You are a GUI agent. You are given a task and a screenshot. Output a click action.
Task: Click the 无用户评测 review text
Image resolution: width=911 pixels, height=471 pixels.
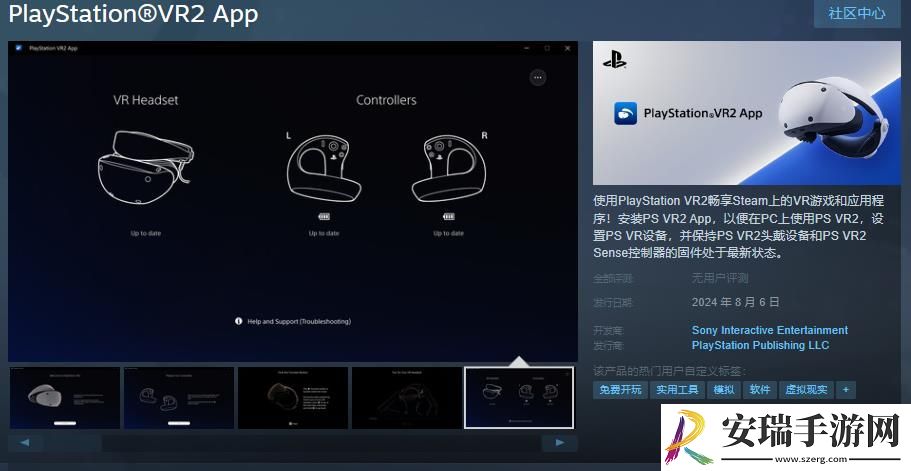tap(720, 278)
